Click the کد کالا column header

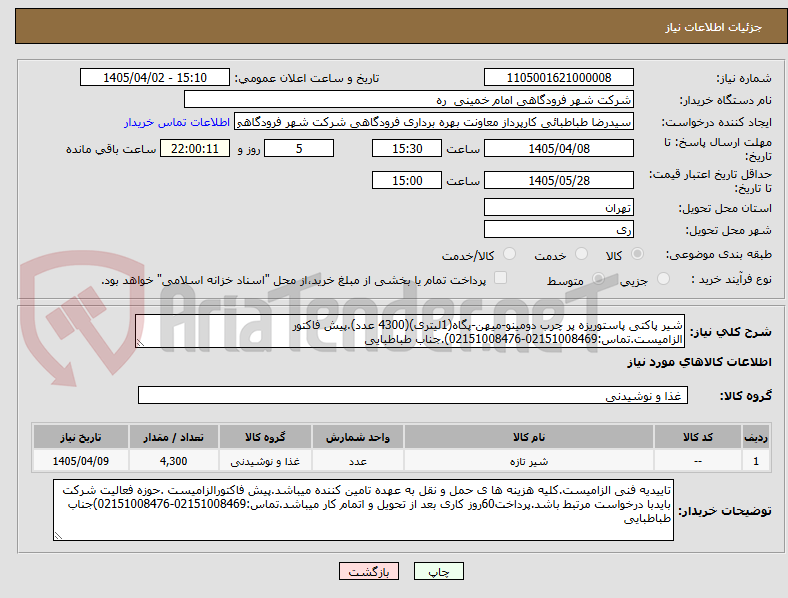[x=698, y=437]
